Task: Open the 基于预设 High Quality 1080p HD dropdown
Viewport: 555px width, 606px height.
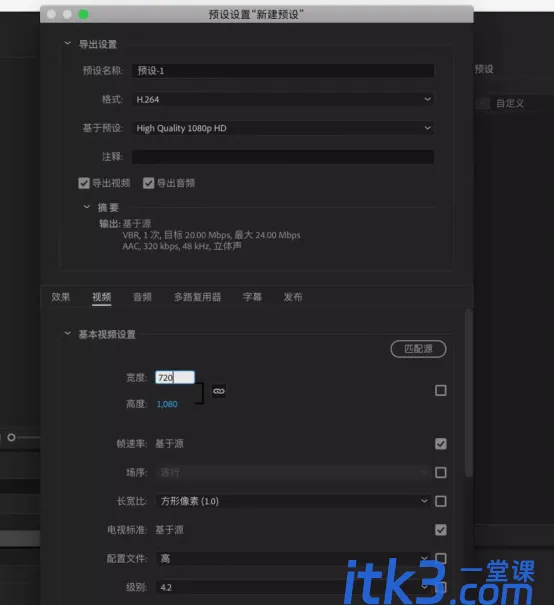Action: pyautogui.click(x=283, y=128)
